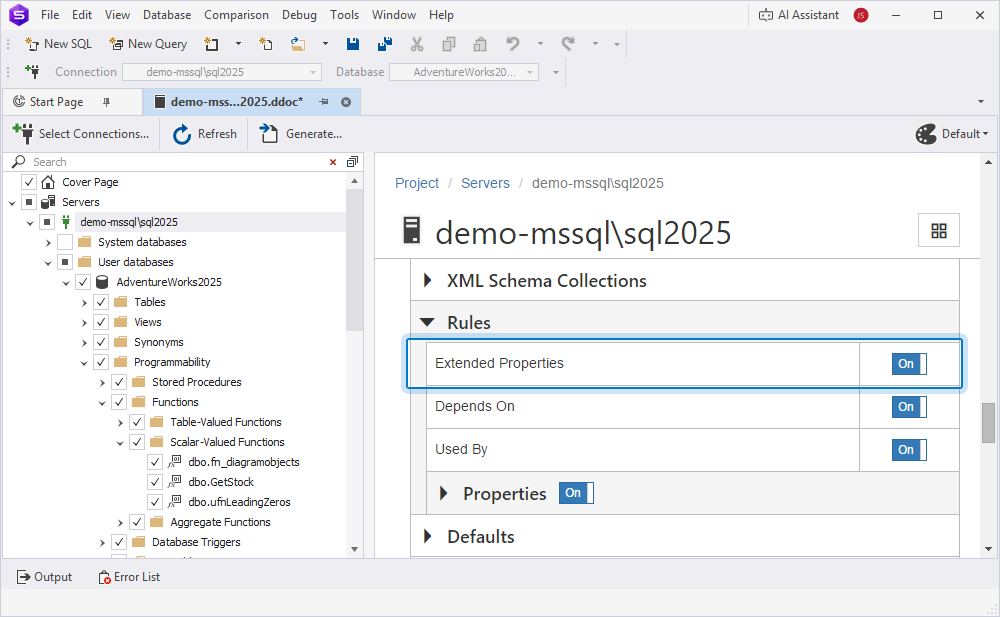Image resolution: width=1000 pixels, height=617 pixels.
Task: Pin the demo-mss...2025.ddoc tab
Action: 324,101
